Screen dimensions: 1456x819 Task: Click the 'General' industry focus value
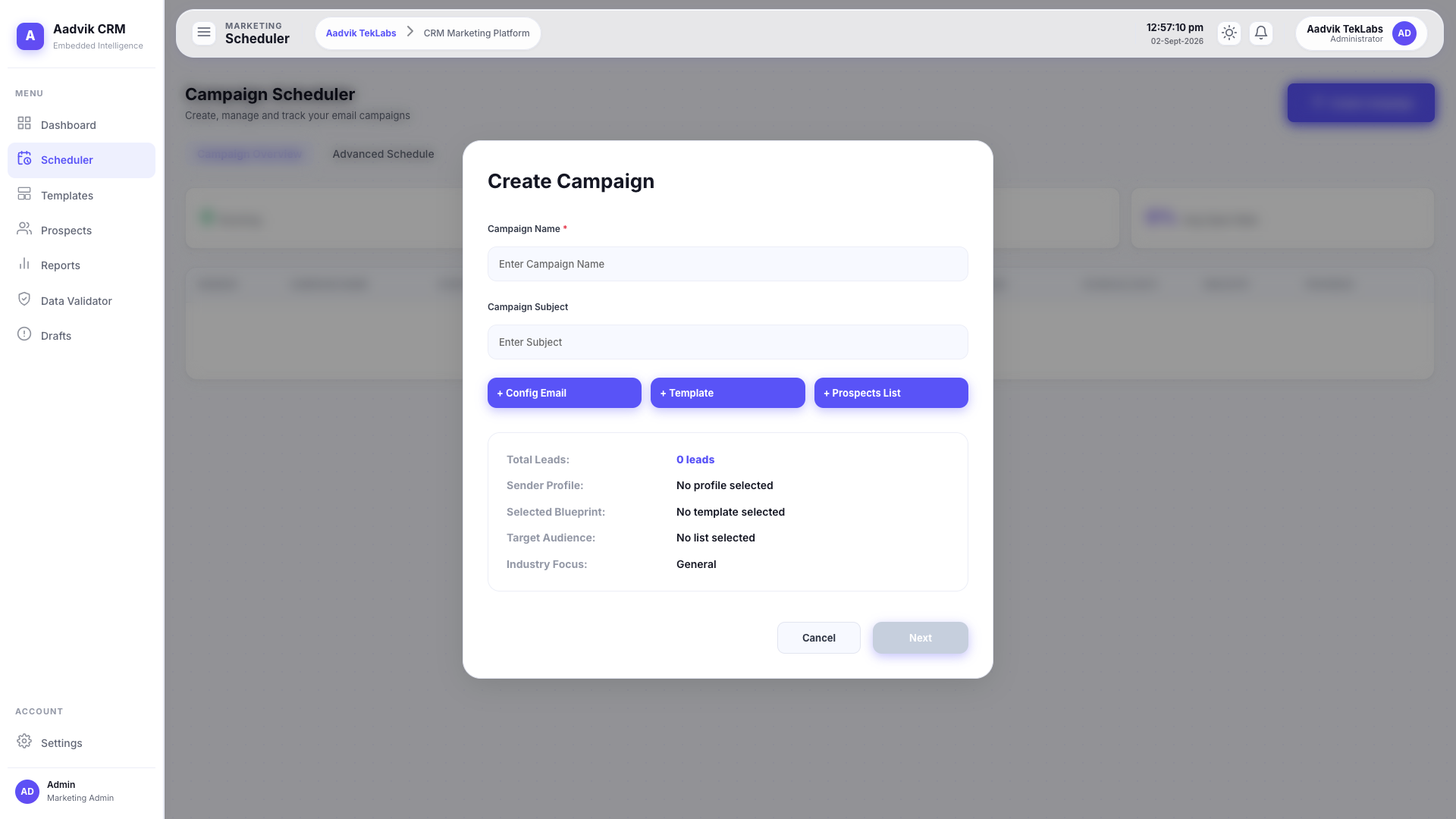pyautogui.click(x=696, y=564)
